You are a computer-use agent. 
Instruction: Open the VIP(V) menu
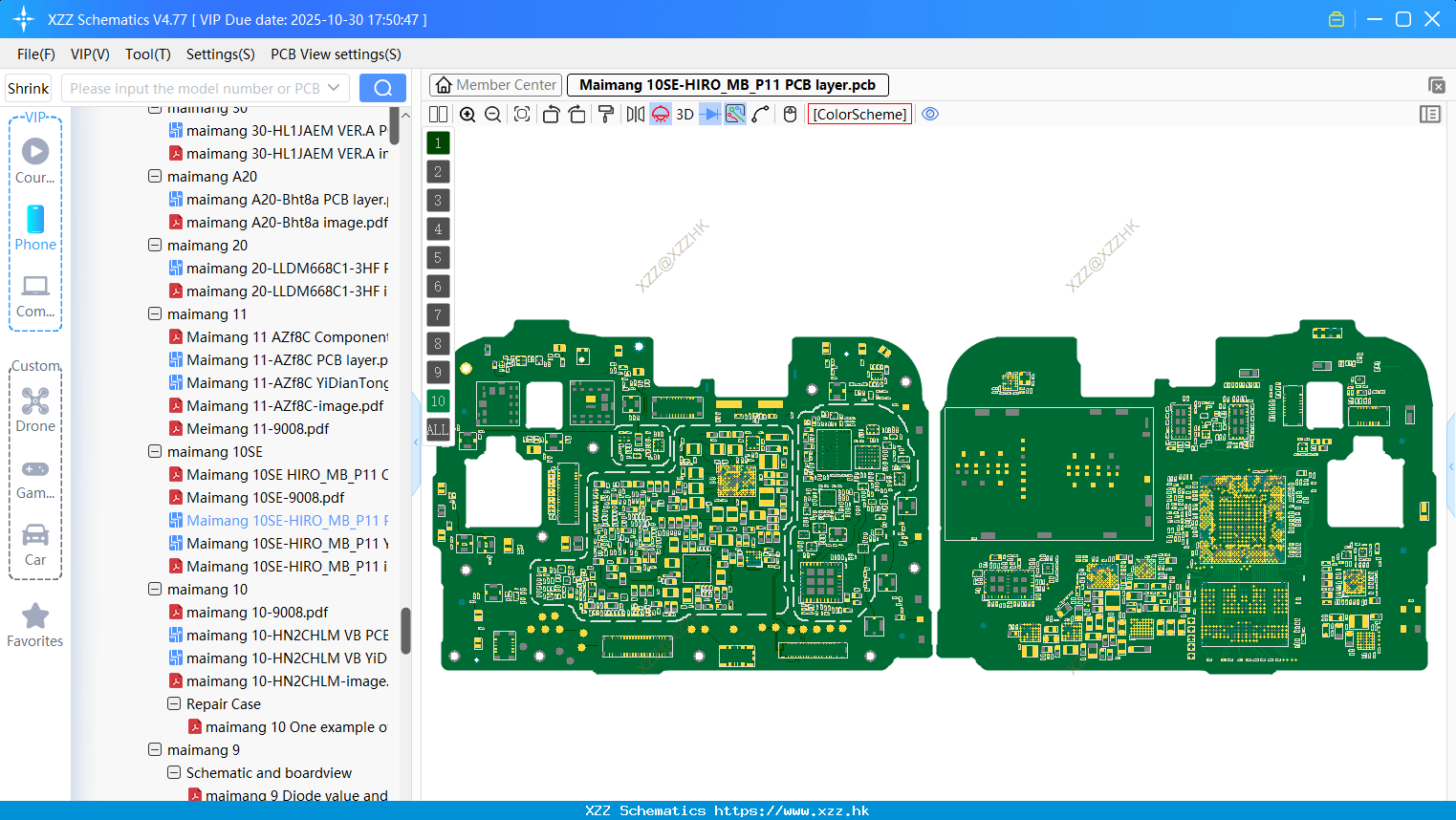(90, 54)
